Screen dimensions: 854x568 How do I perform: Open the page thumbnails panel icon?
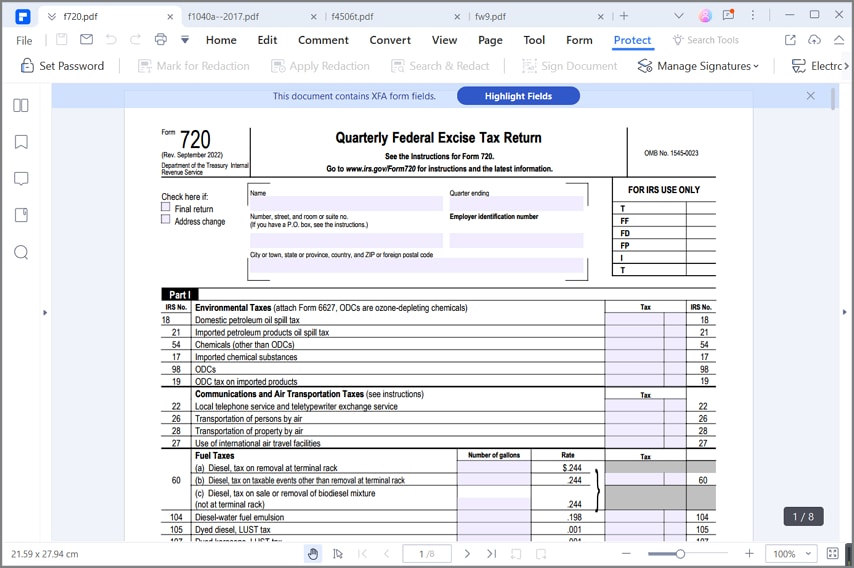[x=21, y=105]
